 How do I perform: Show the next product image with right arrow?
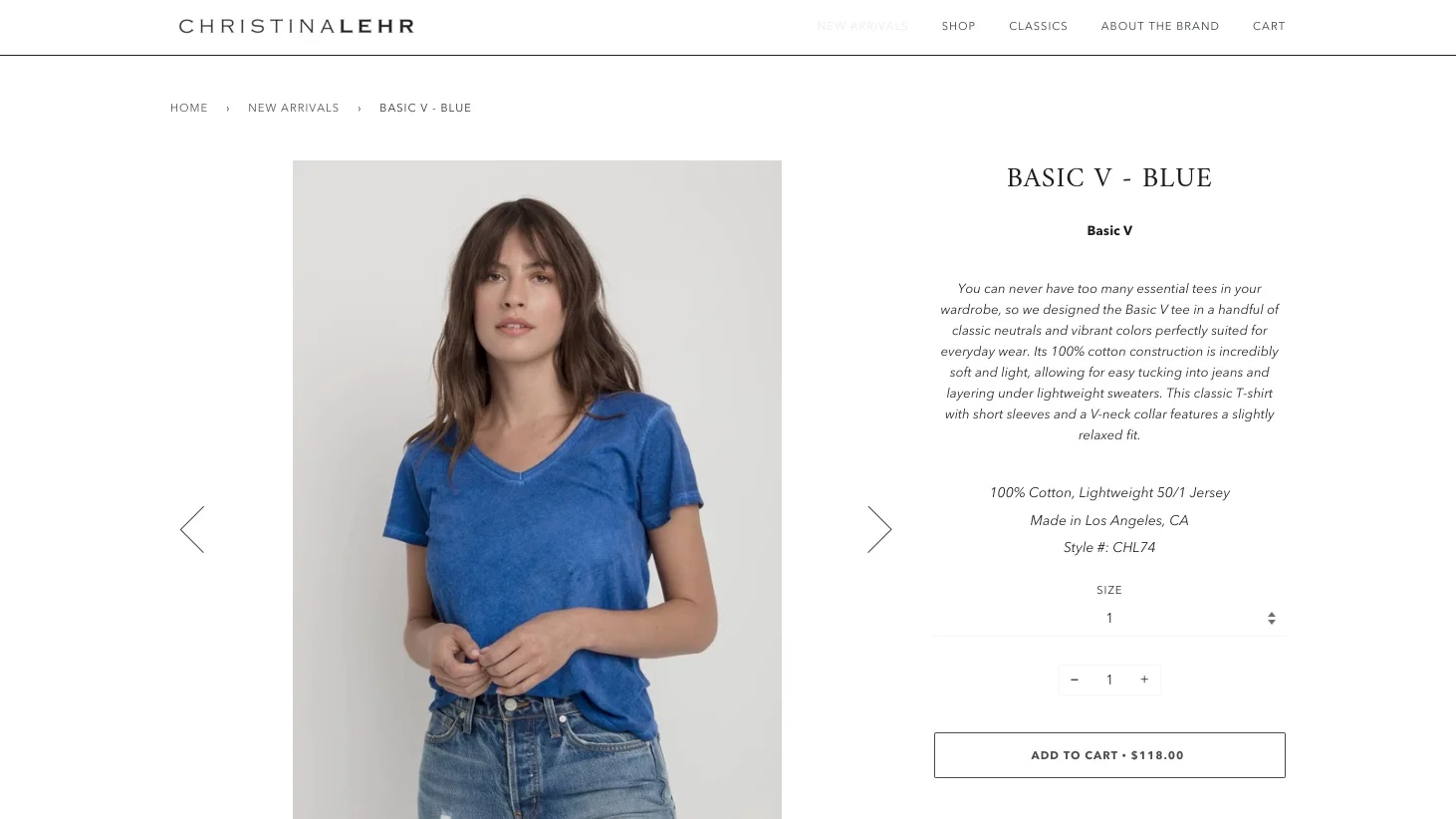[x=879, y=529]
